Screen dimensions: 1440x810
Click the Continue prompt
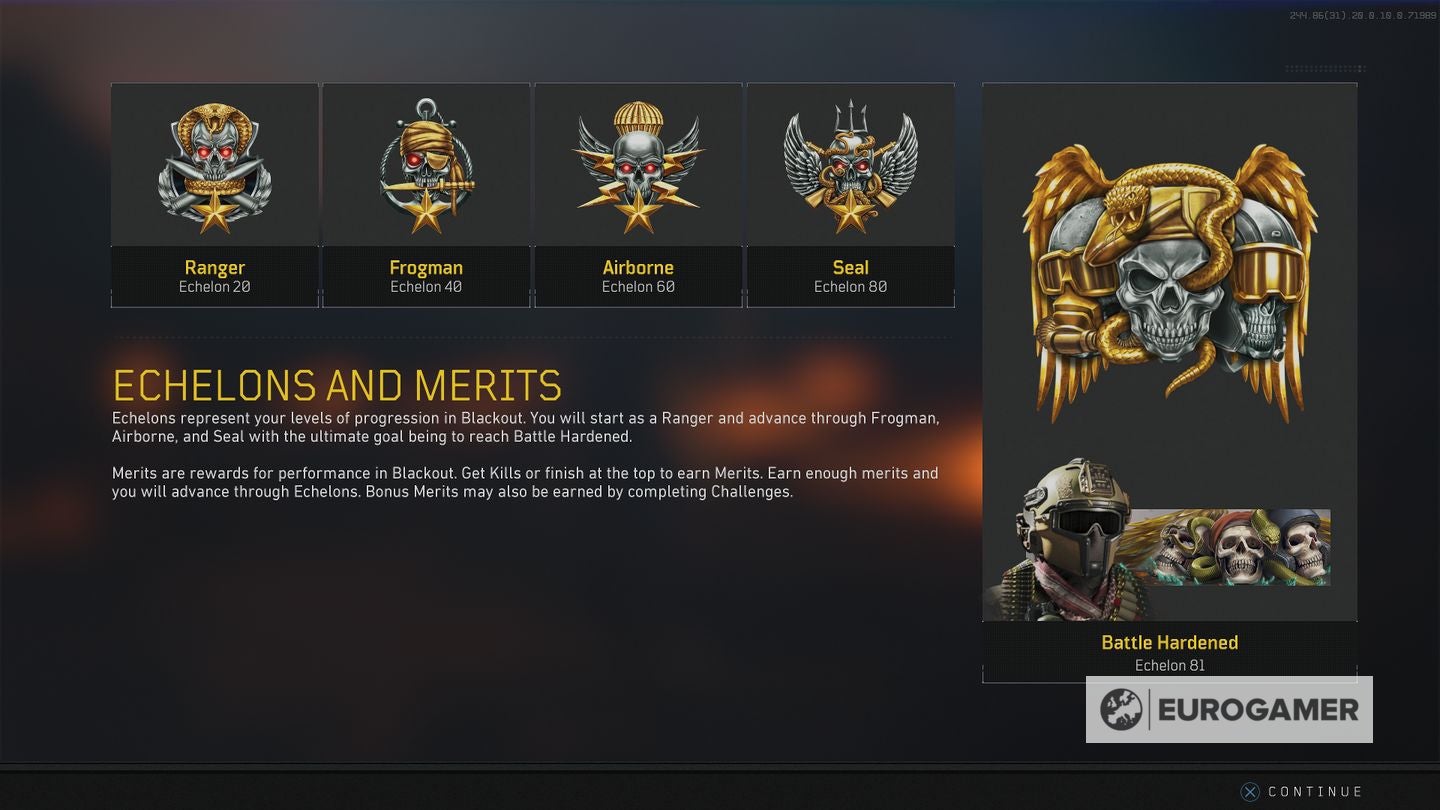[1302, 792]
